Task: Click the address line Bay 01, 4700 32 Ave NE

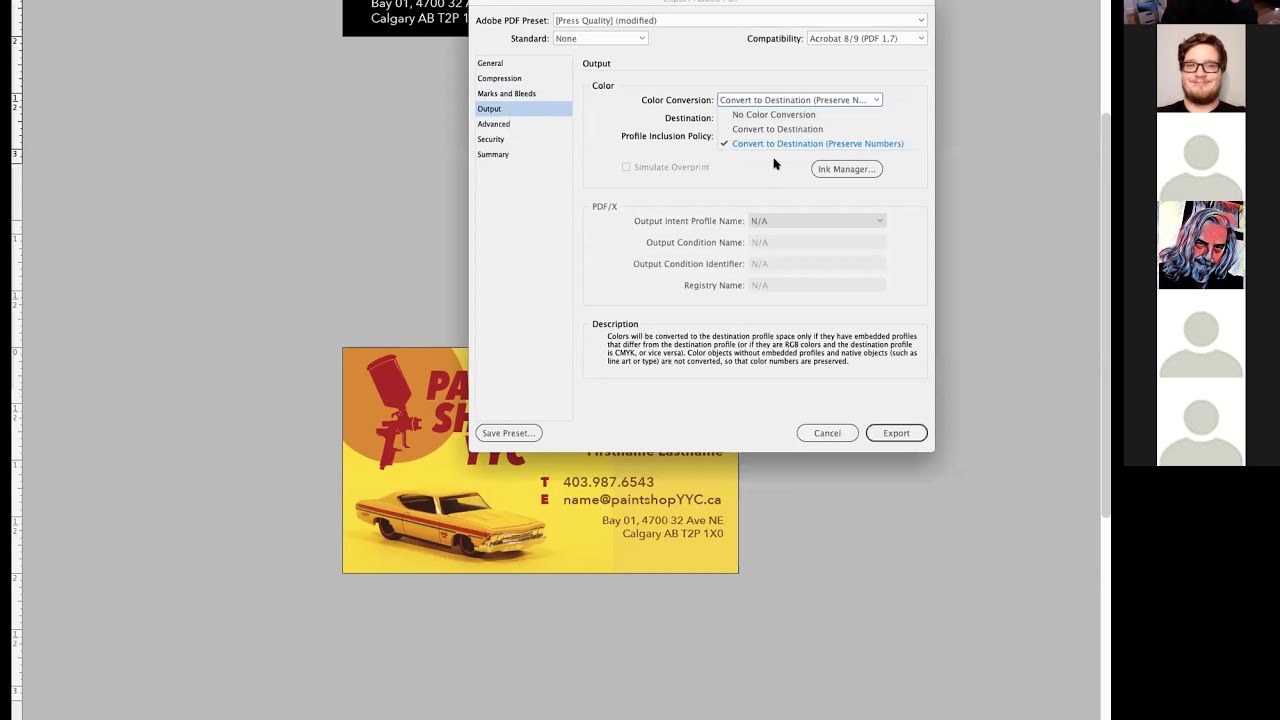Action: click(x=662, y=521)
